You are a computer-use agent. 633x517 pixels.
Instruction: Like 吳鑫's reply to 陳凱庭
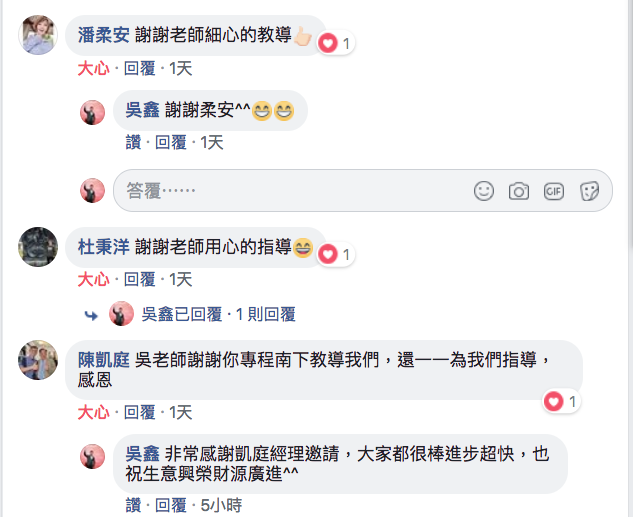tap(133, 505)
